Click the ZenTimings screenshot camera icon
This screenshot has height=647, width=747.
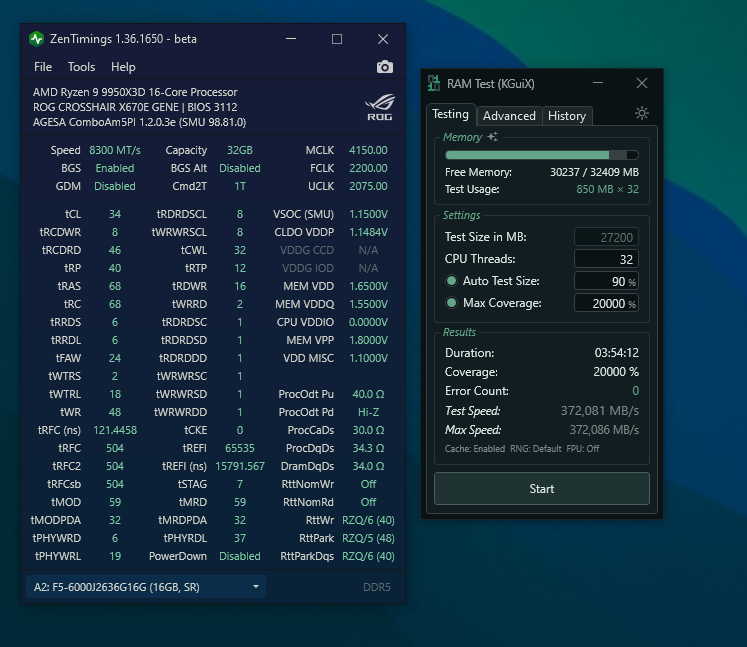coord(385,67)
